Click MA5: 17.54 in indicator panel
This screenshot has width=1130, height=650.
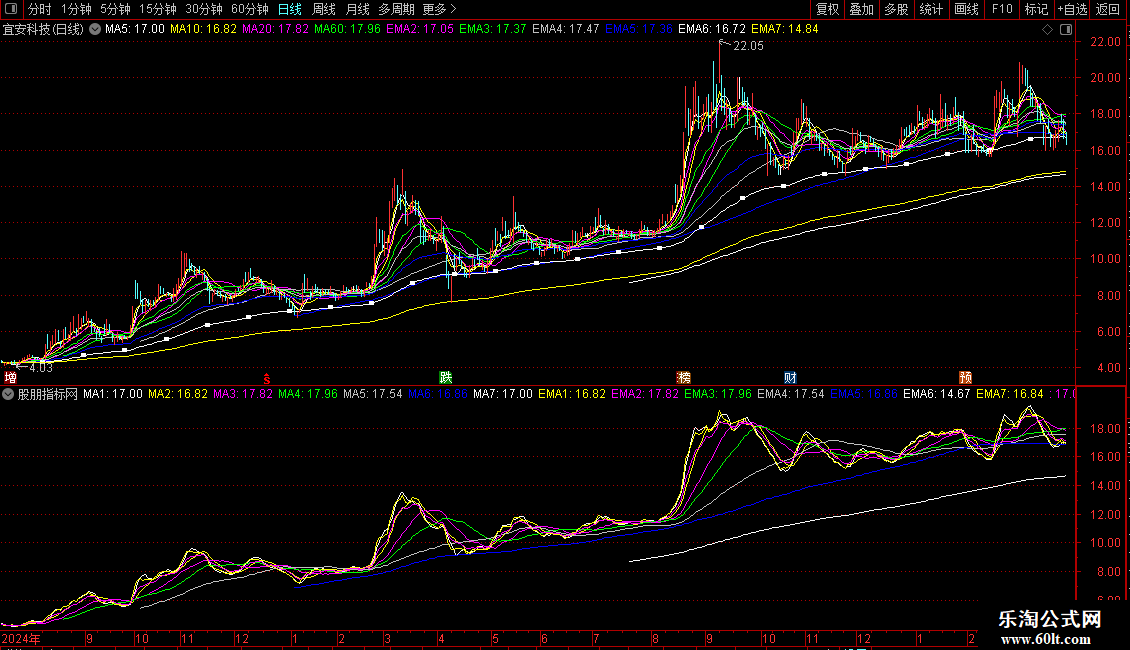[373, 394]
